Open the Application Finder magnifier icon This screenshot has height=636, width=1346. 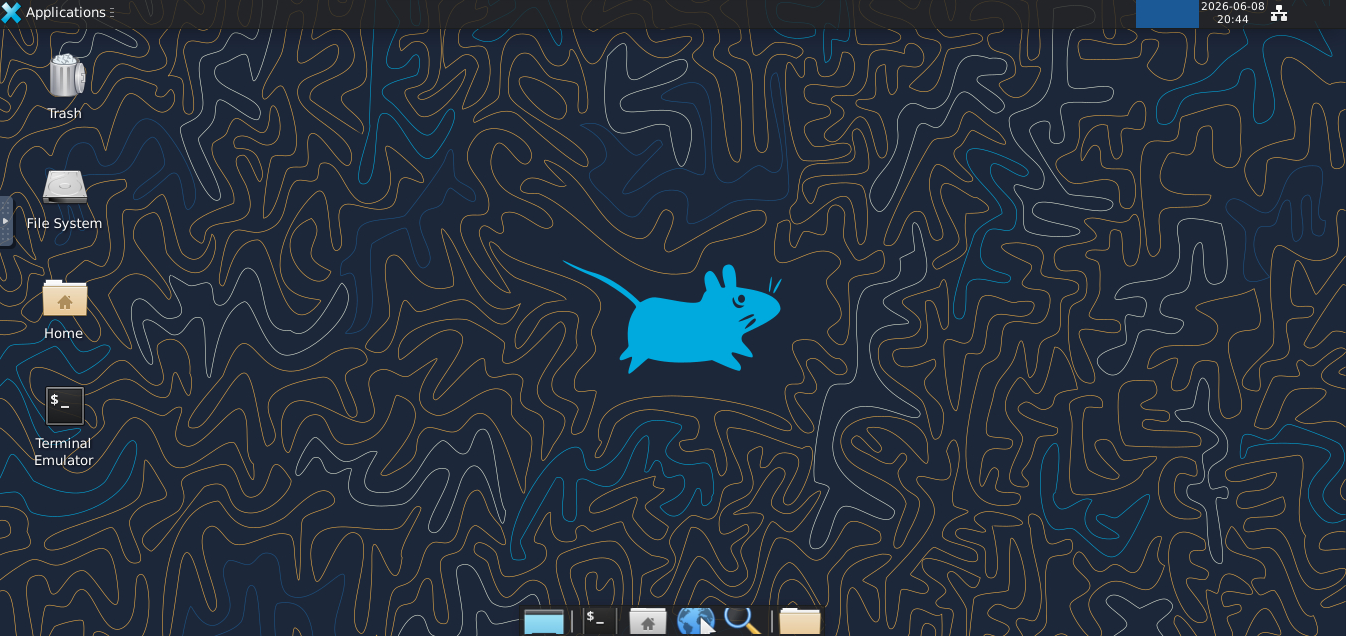(743, 621)
